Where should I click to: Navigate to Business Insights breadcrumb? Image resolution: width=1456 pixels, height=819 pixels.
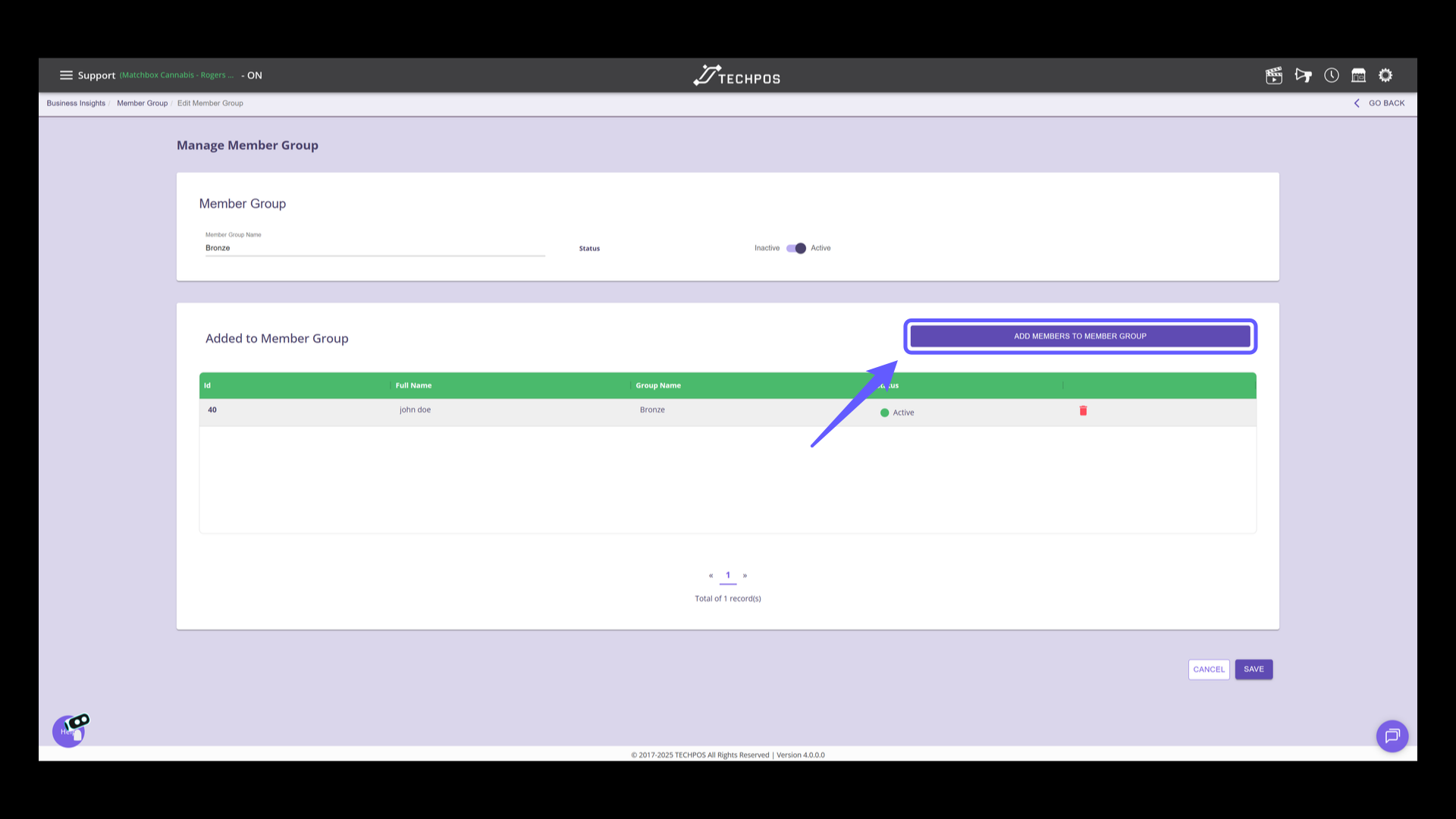coord(76,103)
